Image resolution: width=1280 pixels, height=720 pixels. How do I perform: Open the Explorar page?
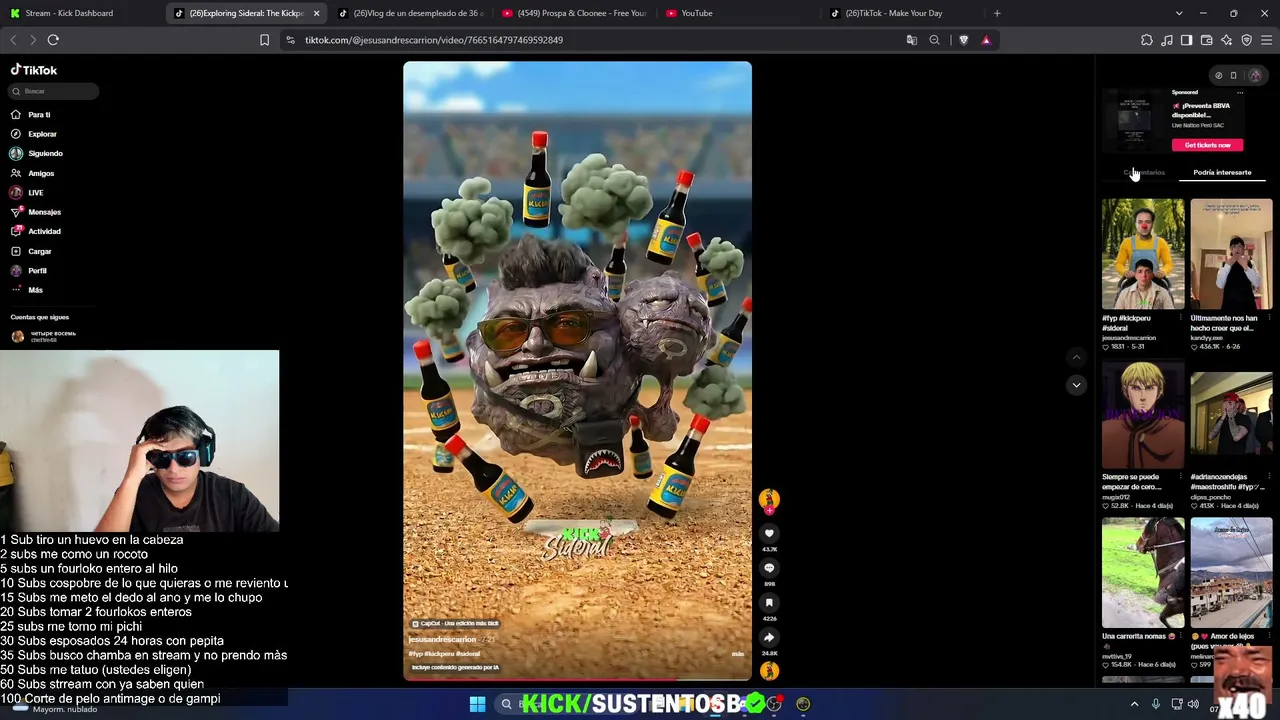pyautogui.click(x=34, y=134)
